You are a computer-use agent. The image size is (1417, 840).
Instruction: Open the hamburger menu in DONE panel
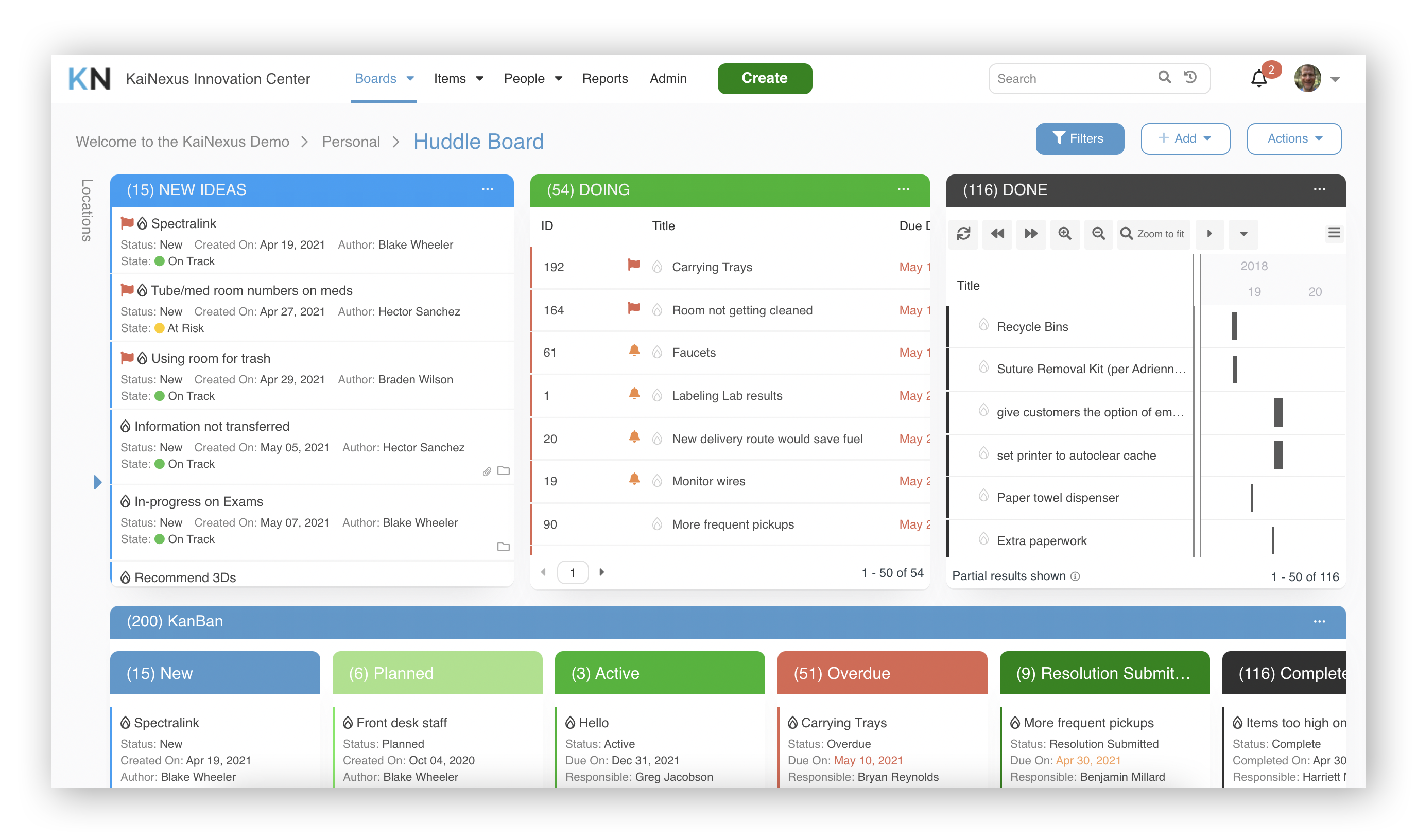pos(1334,233)
